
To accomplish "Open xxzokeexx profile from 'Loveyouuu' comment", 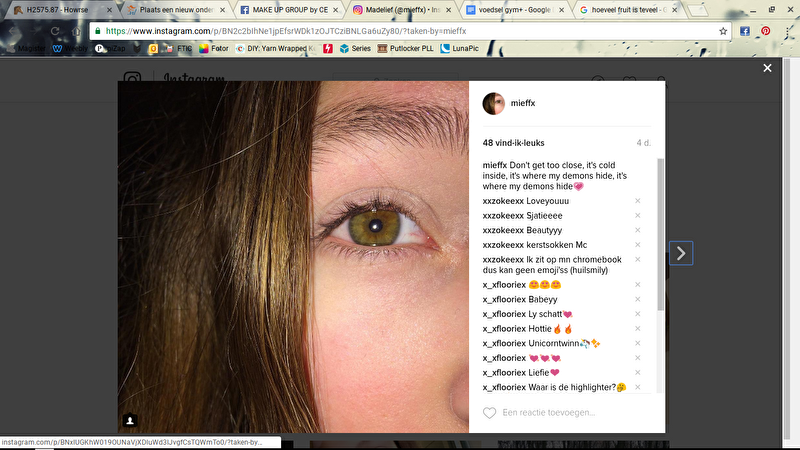I will [503, 201].
